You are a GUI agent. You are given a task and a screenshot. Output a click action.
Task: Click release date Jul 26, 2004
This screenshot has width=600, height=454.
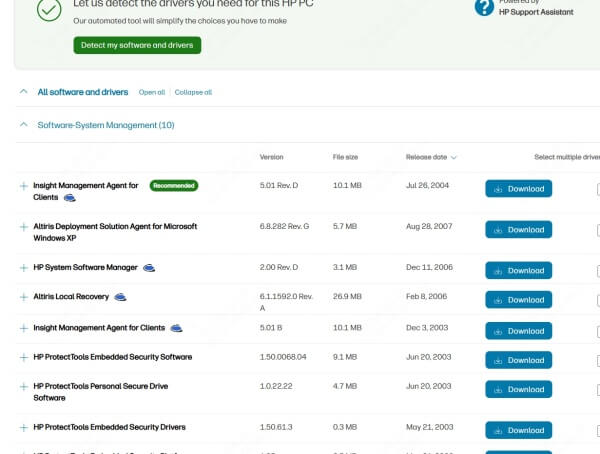427,185
